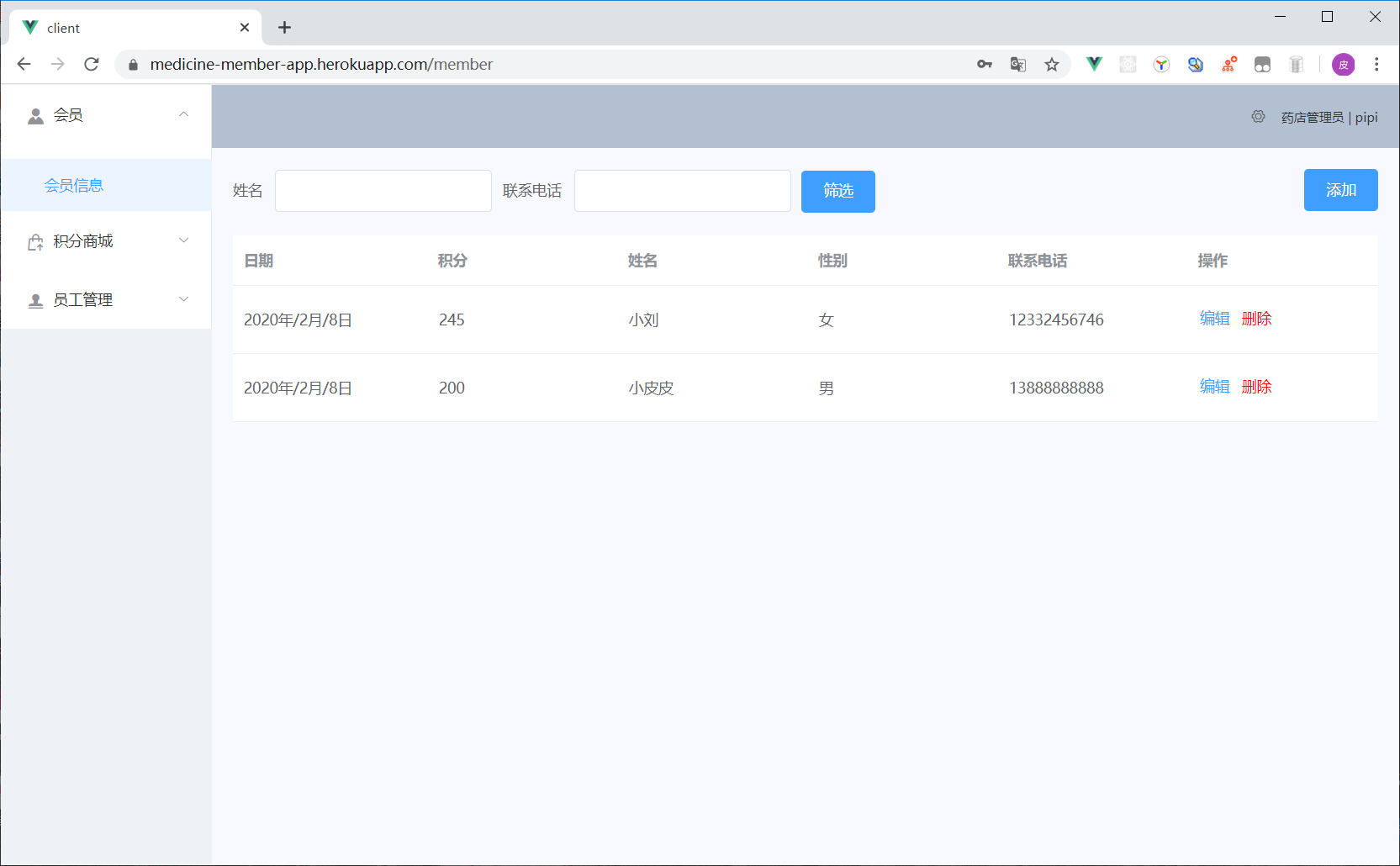This screenshot has width=1400, height=866.
Task: Switch to the client browser tab
Action: point(135,28)
